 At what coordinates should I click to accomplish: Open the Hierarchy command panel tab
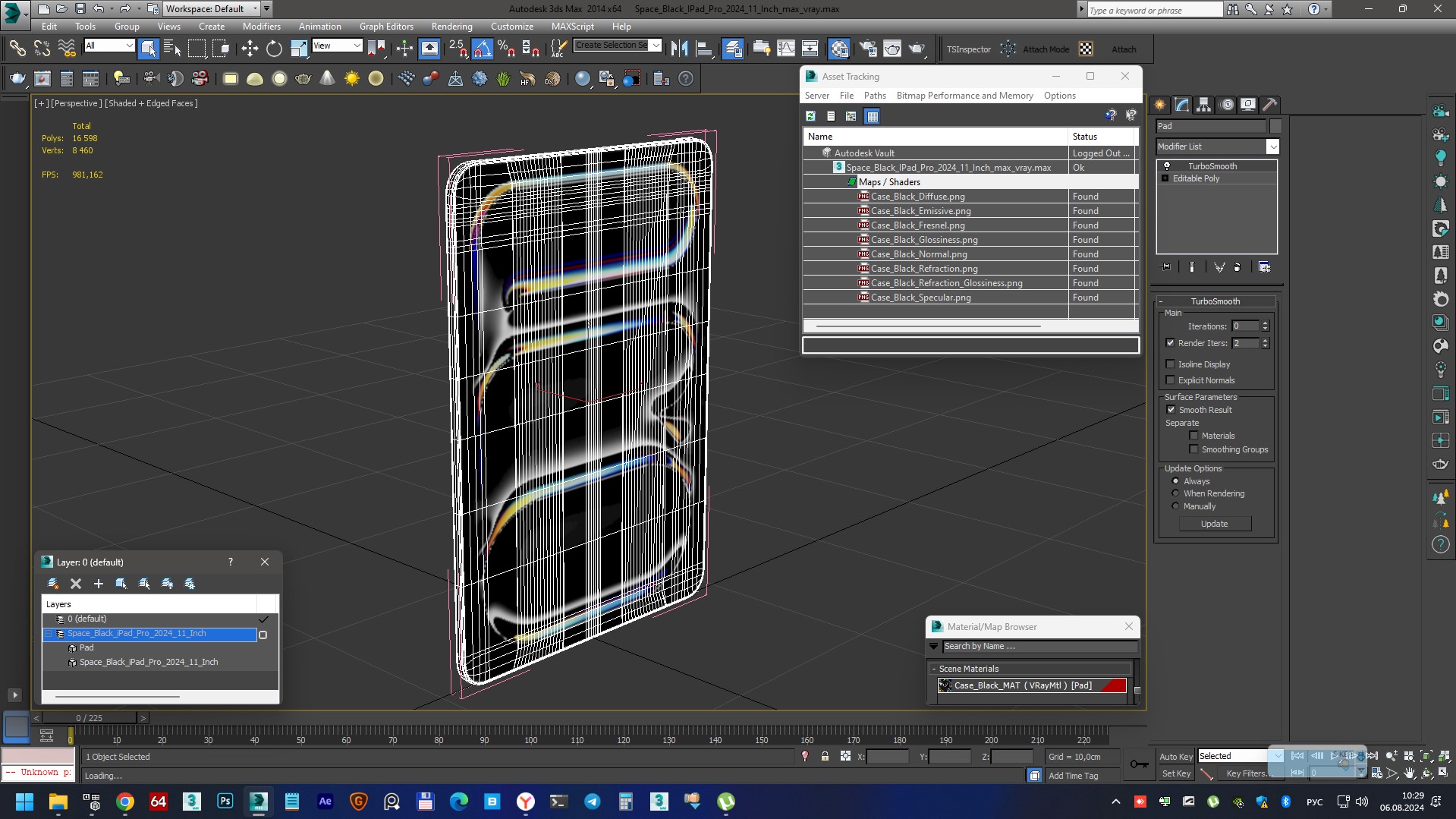(1204, 105)
